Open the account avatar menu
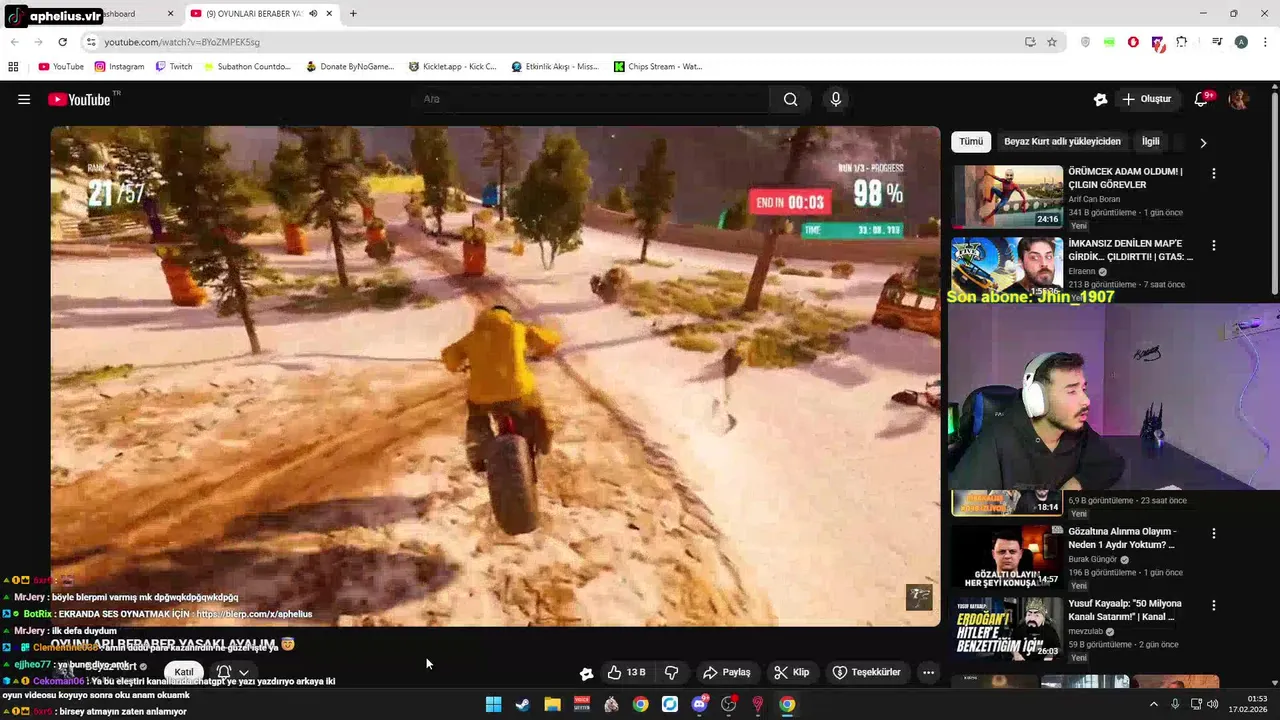This screenshot has height=720, width=1280. 1238,99
